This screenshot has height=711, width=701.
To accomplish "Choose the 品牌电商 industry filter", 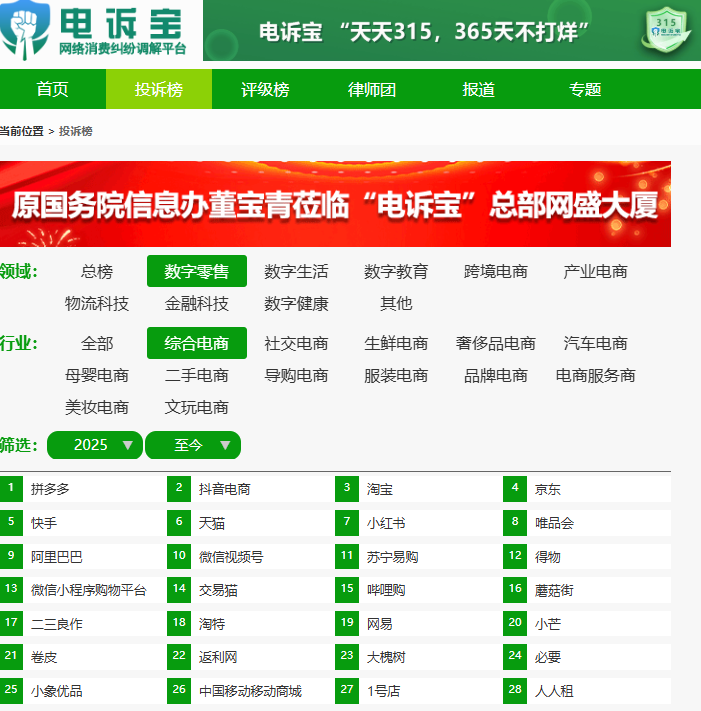I will (496, 375).
